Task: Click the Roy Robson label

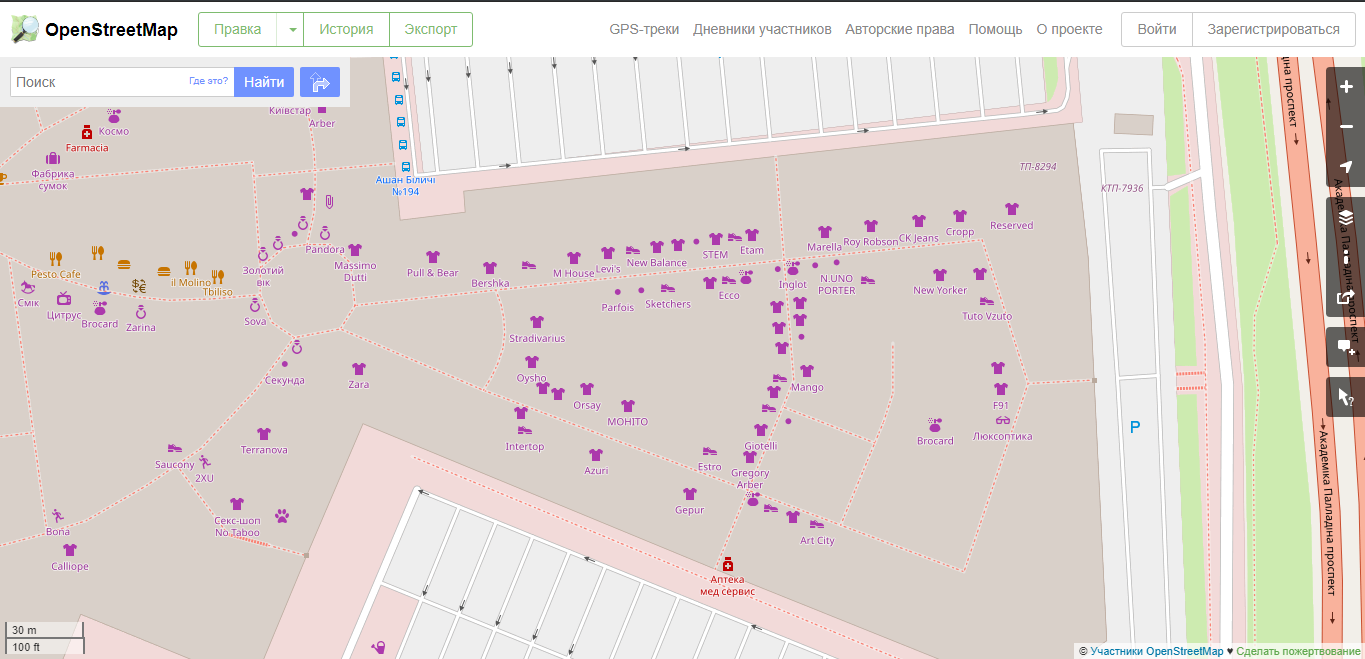Action: [x=871, y=242]
